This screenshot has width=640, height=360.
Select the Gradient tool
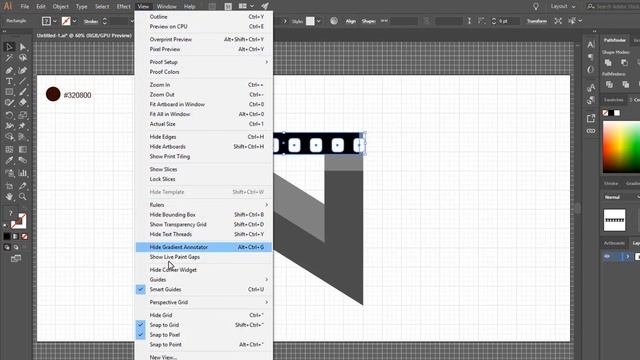23,149
